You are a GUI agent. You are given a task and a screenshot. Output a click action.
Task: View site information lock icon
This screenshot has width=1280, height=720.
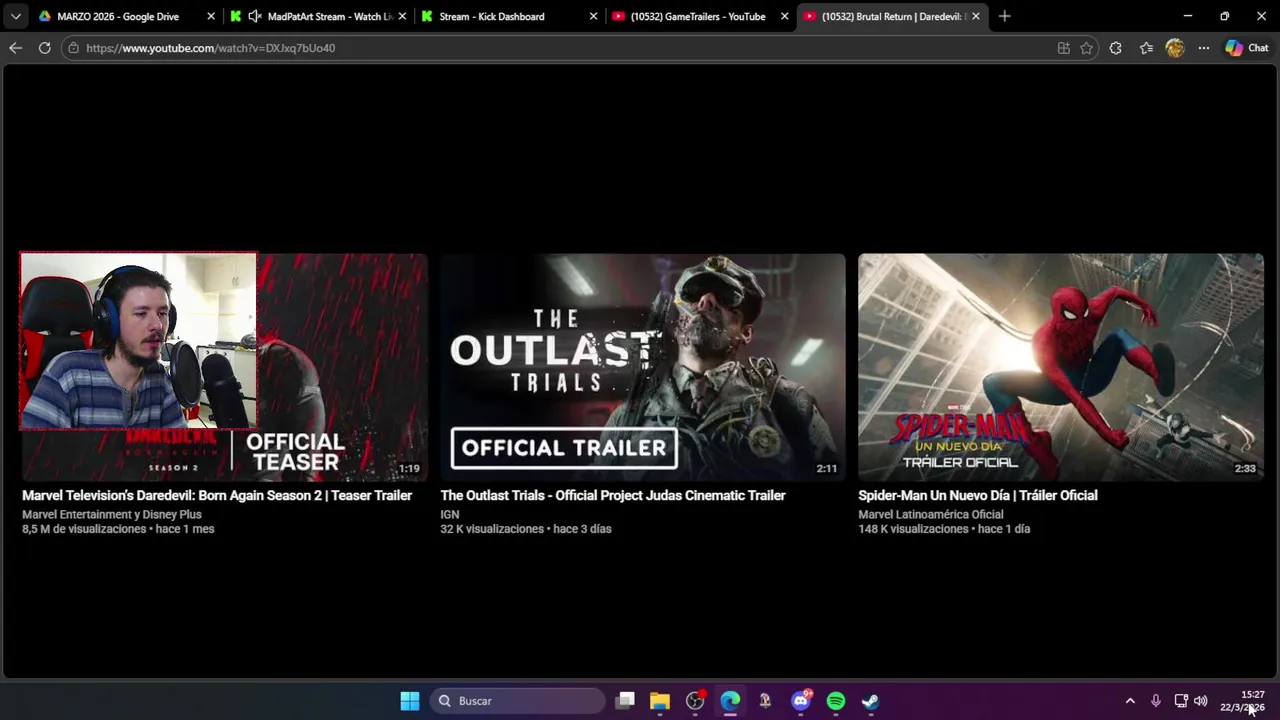click(x=72, y=48)
